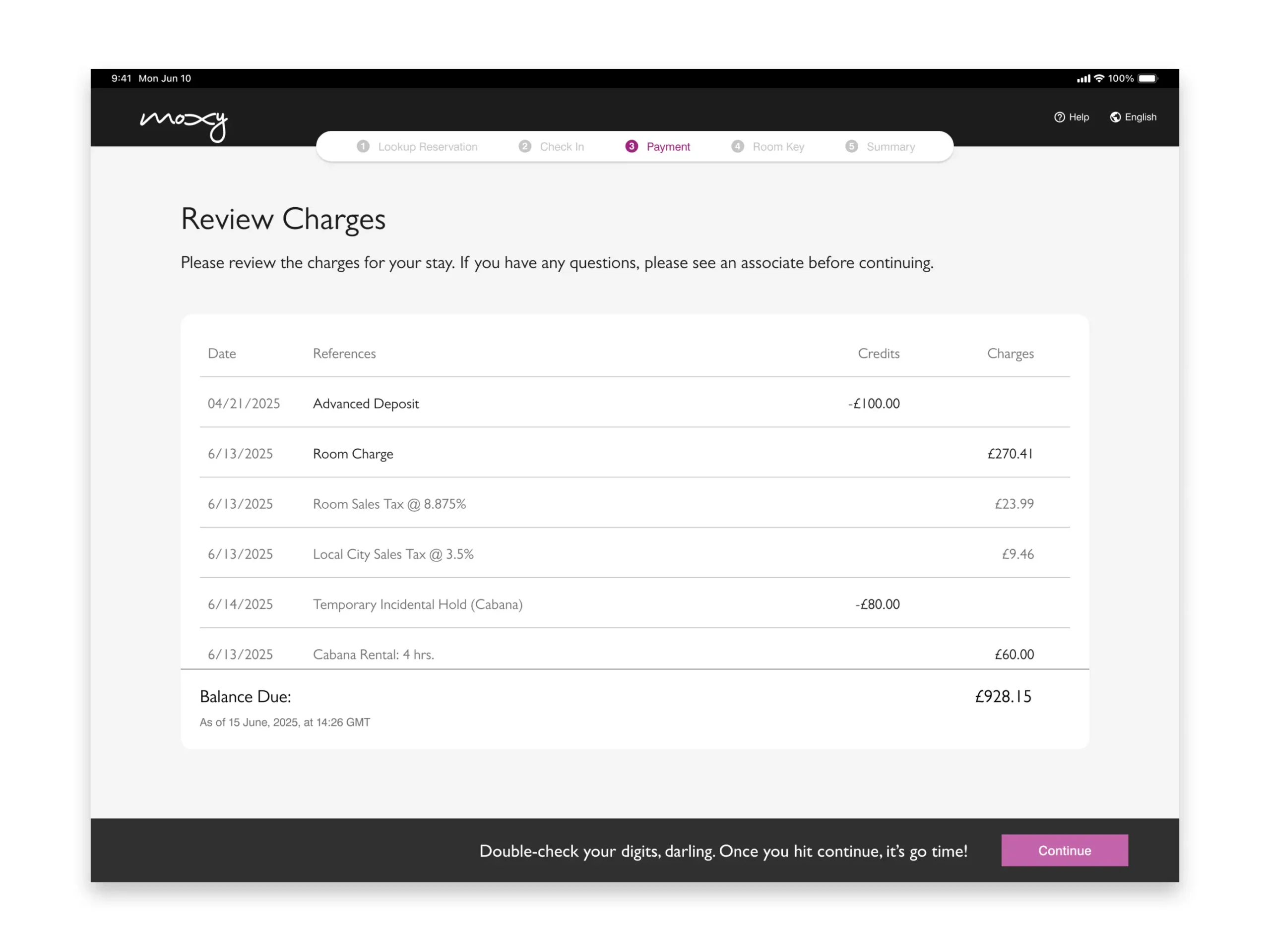Image resolution: width=1270 pixels, height=952 pixels.
Task: Click the globe language icon
Action: (1115, 117)
